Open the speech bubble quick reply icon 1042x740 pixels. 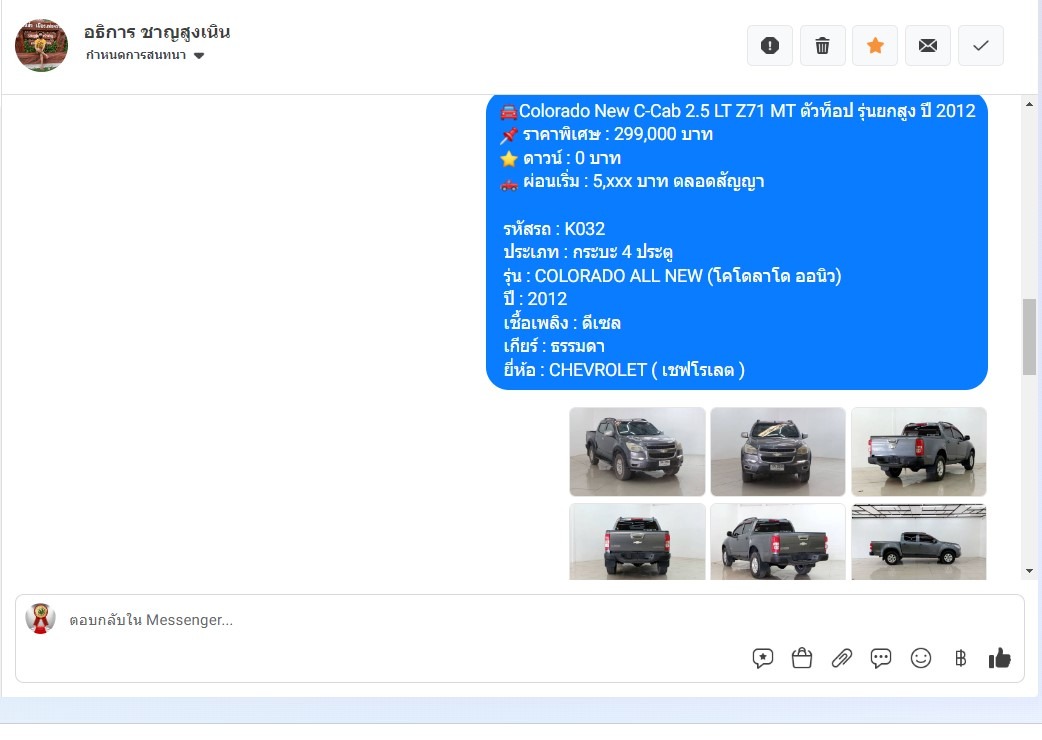881,658
